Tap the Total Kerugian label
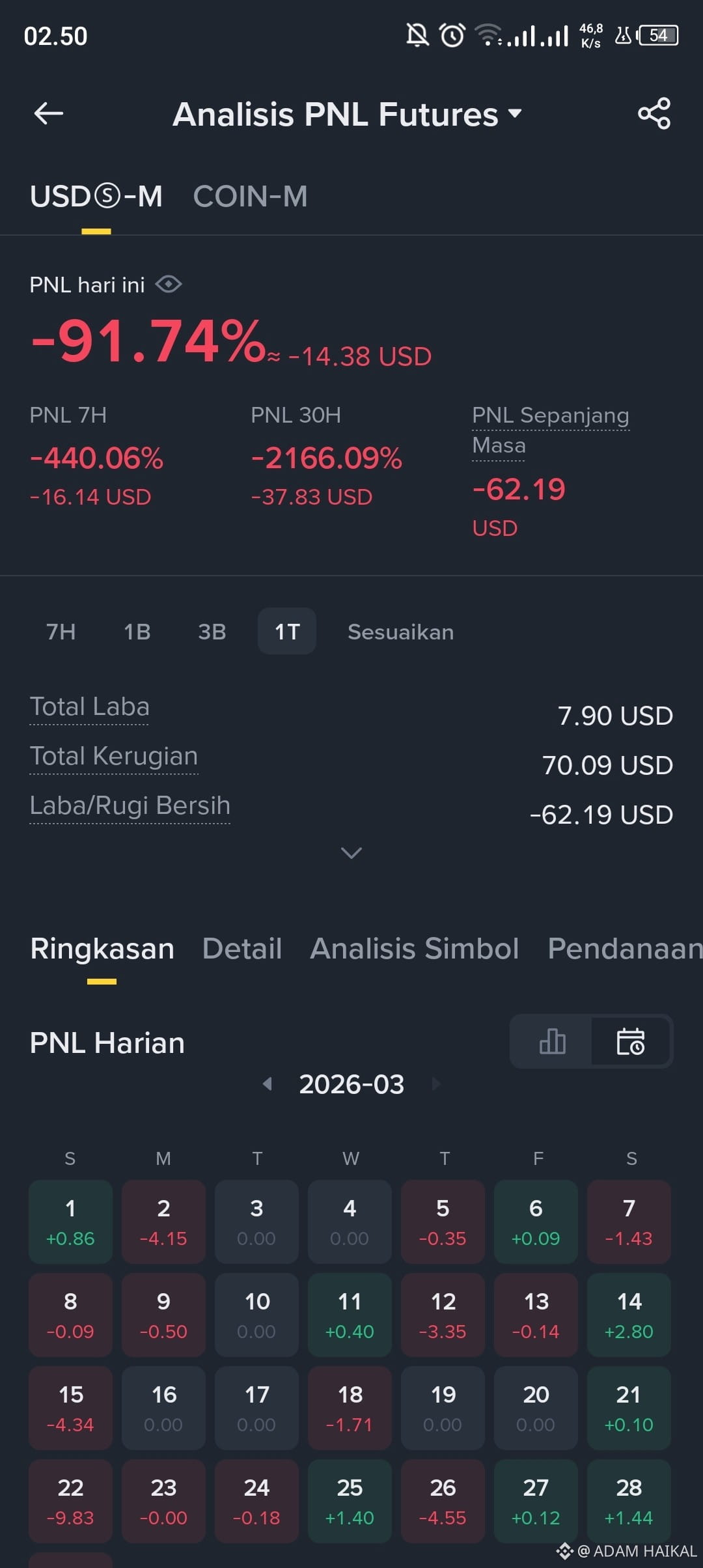 click(114, 757)
